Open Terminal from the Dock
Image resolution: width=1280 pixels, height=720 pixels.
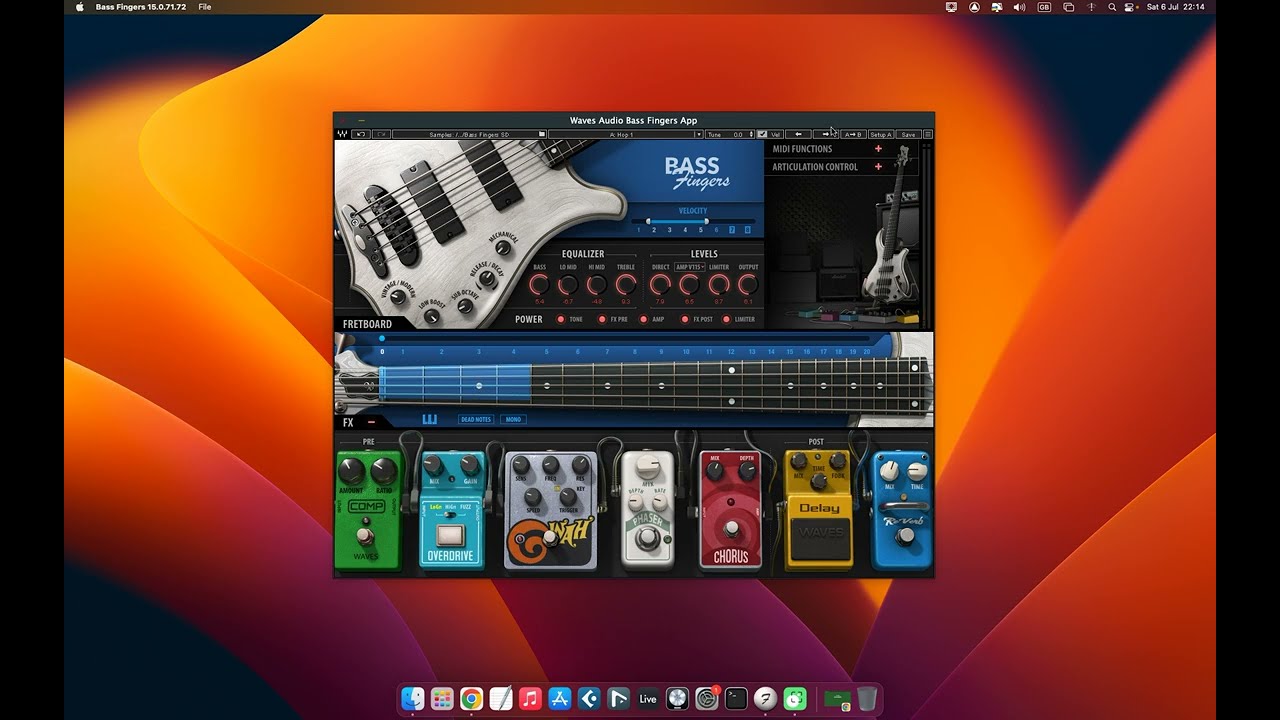coord(736,698)
